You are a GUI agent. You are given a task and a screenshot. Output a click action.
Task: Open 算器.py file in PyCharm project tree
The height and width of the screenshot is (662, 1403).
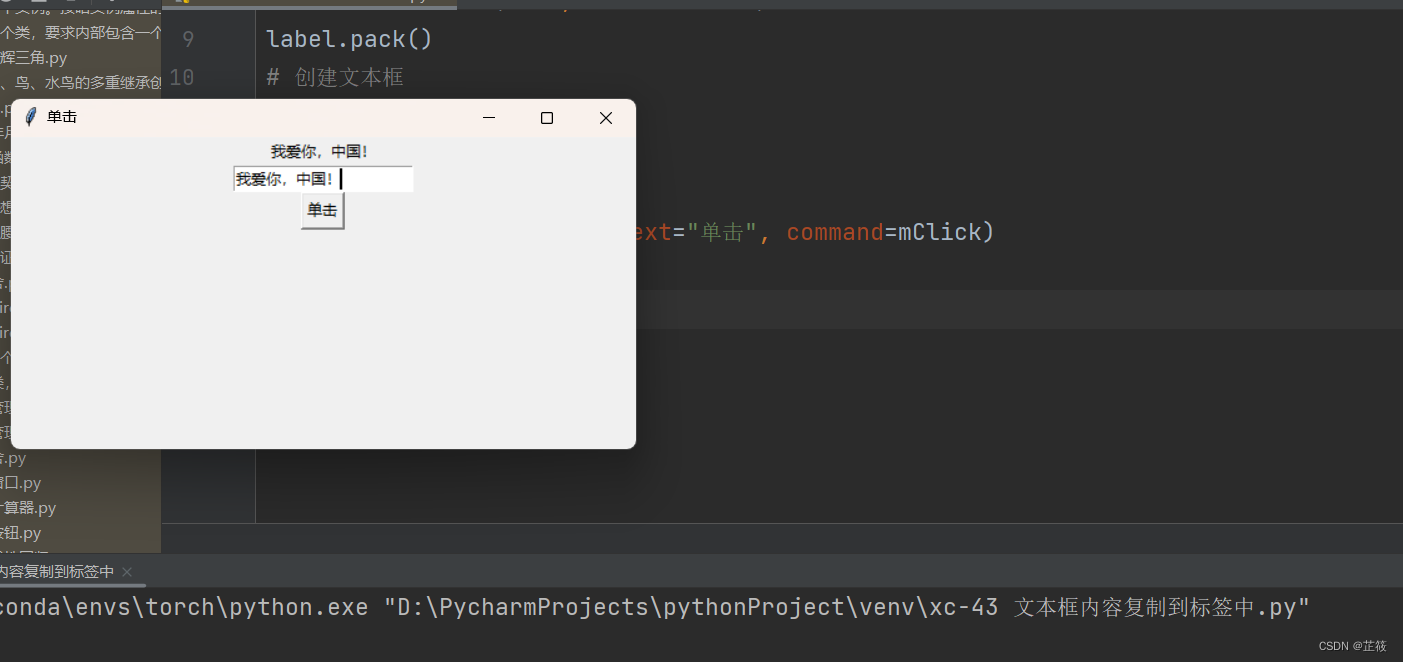click(28, 508)
